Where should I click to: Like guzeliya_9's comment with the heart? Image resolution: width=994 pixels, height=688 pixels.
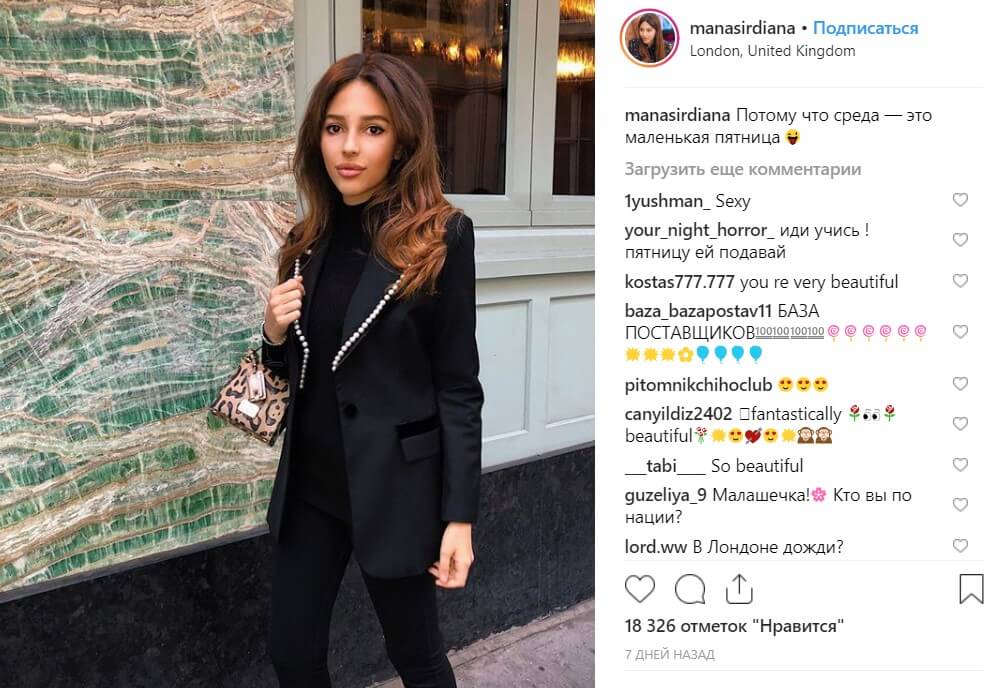click(x=960, y=505)
